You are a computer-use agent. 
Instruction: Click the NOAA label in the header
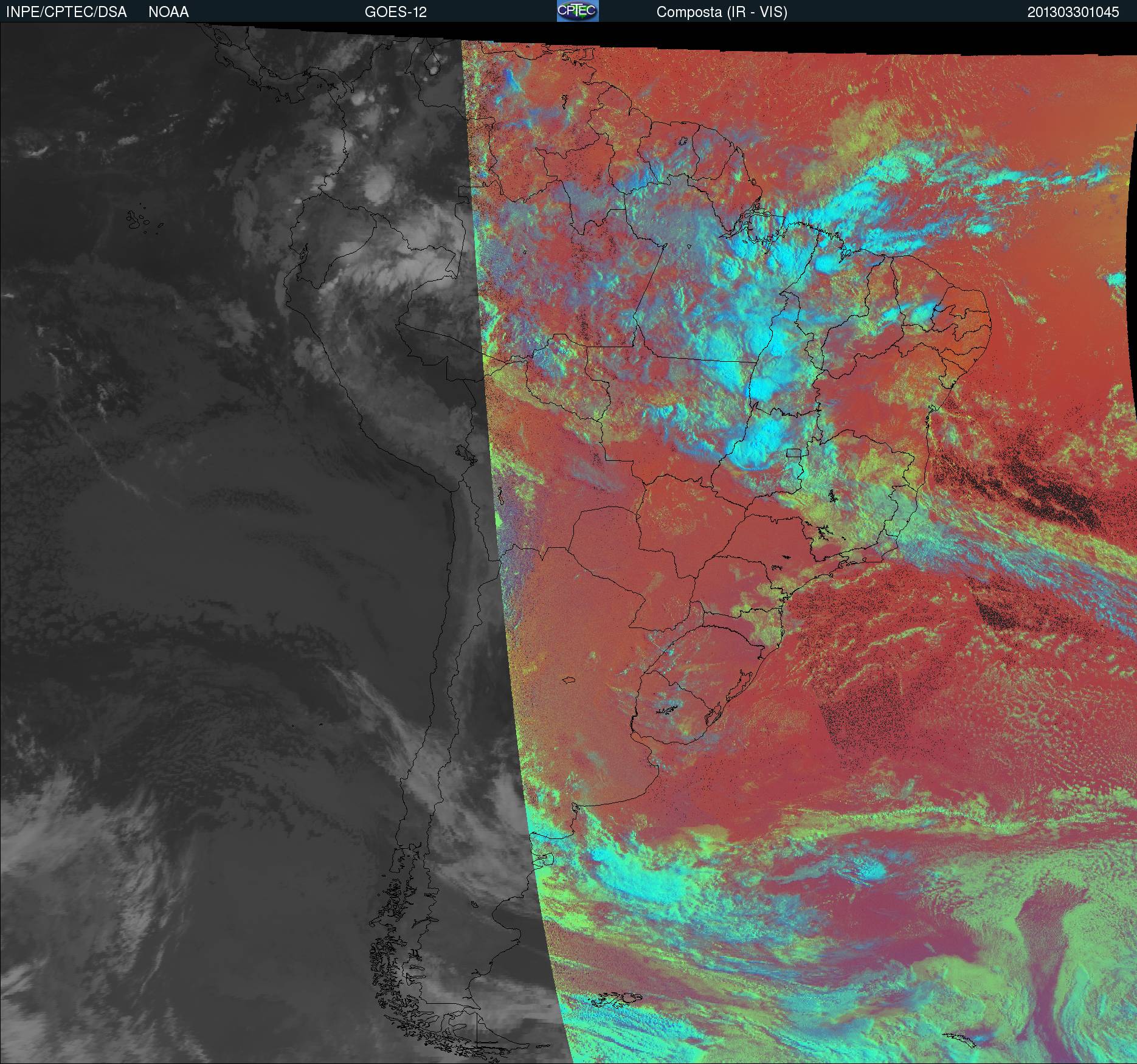168,12
